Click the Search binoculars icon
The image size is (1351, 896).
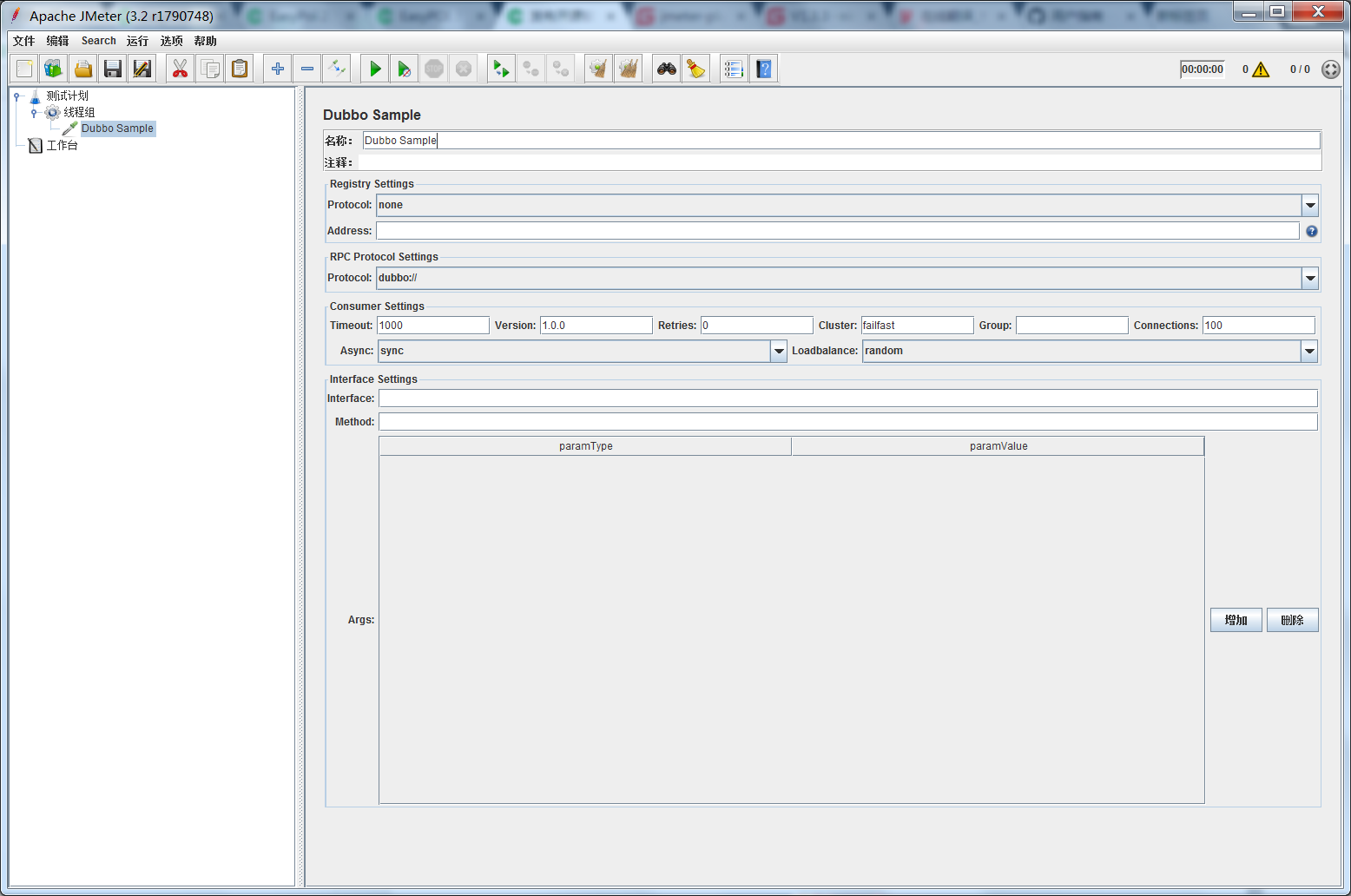pos(667,69)
